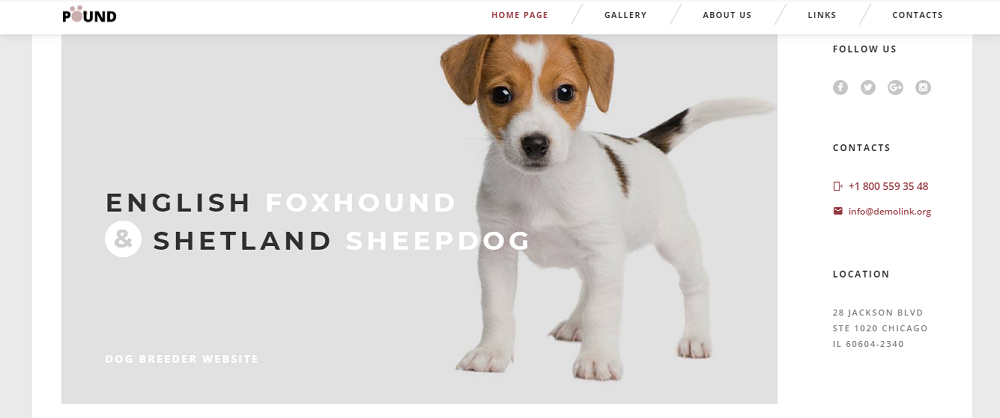Open the Instagram social icon
The image size is (1000, 418).
coord(923,87)
